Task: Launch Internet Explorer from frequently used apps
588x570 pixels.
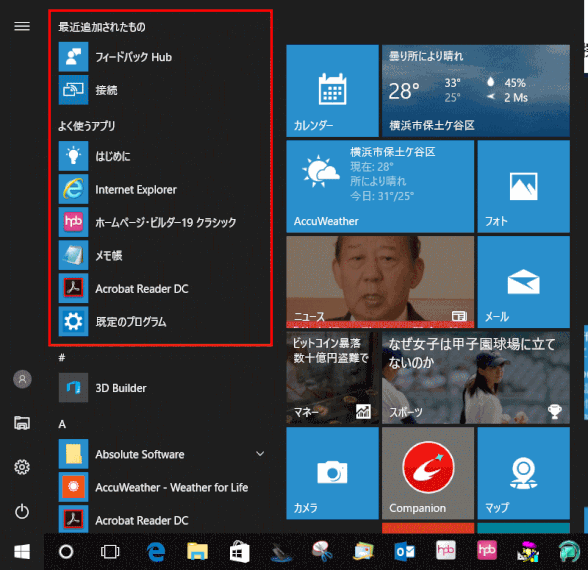Action: tap(161, 189)
